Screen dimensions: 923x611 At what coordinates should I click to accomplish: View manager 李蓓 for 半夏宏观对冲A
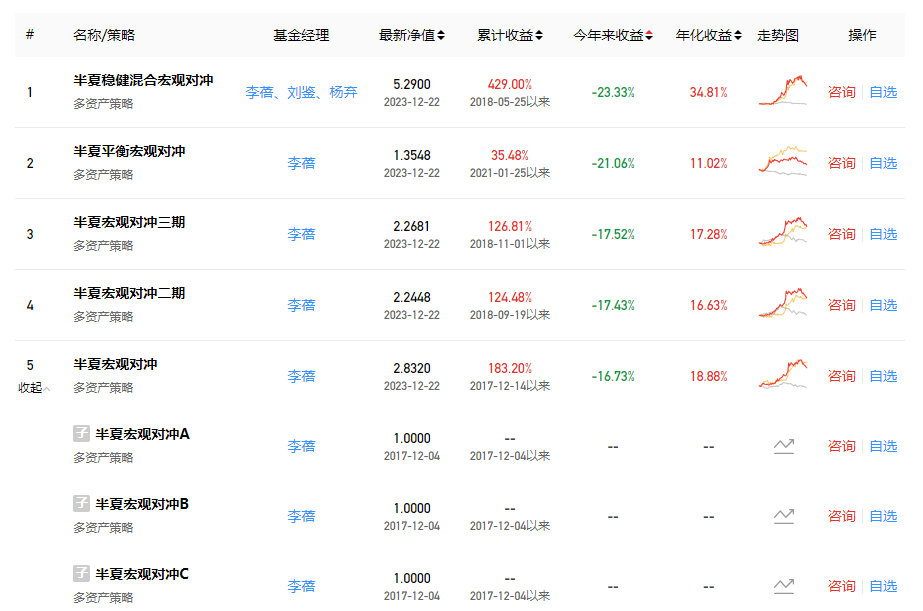tap(301, 446)
